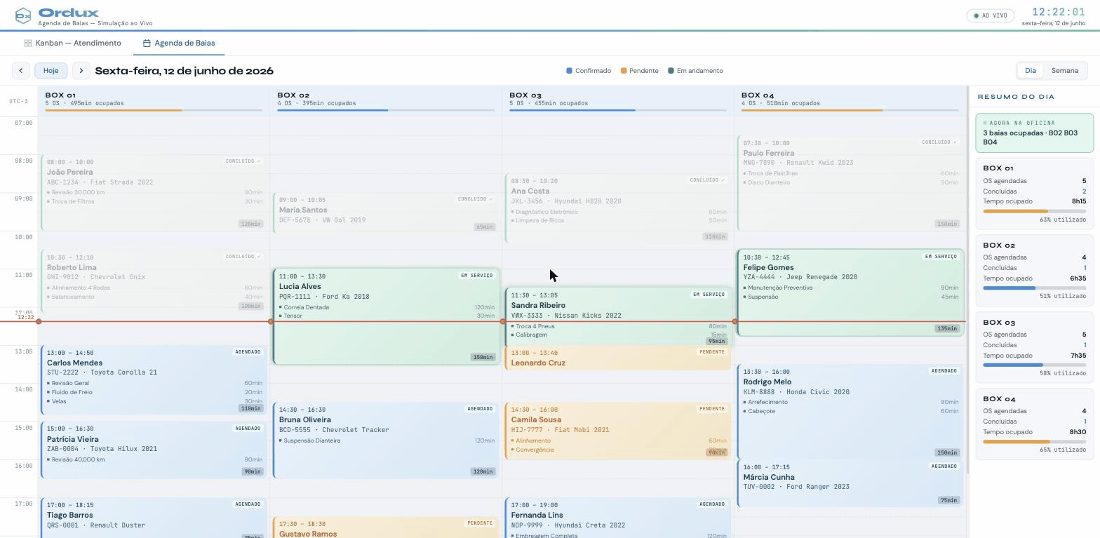Click the BOX 01 summary usage bar

coord(1034,210)
